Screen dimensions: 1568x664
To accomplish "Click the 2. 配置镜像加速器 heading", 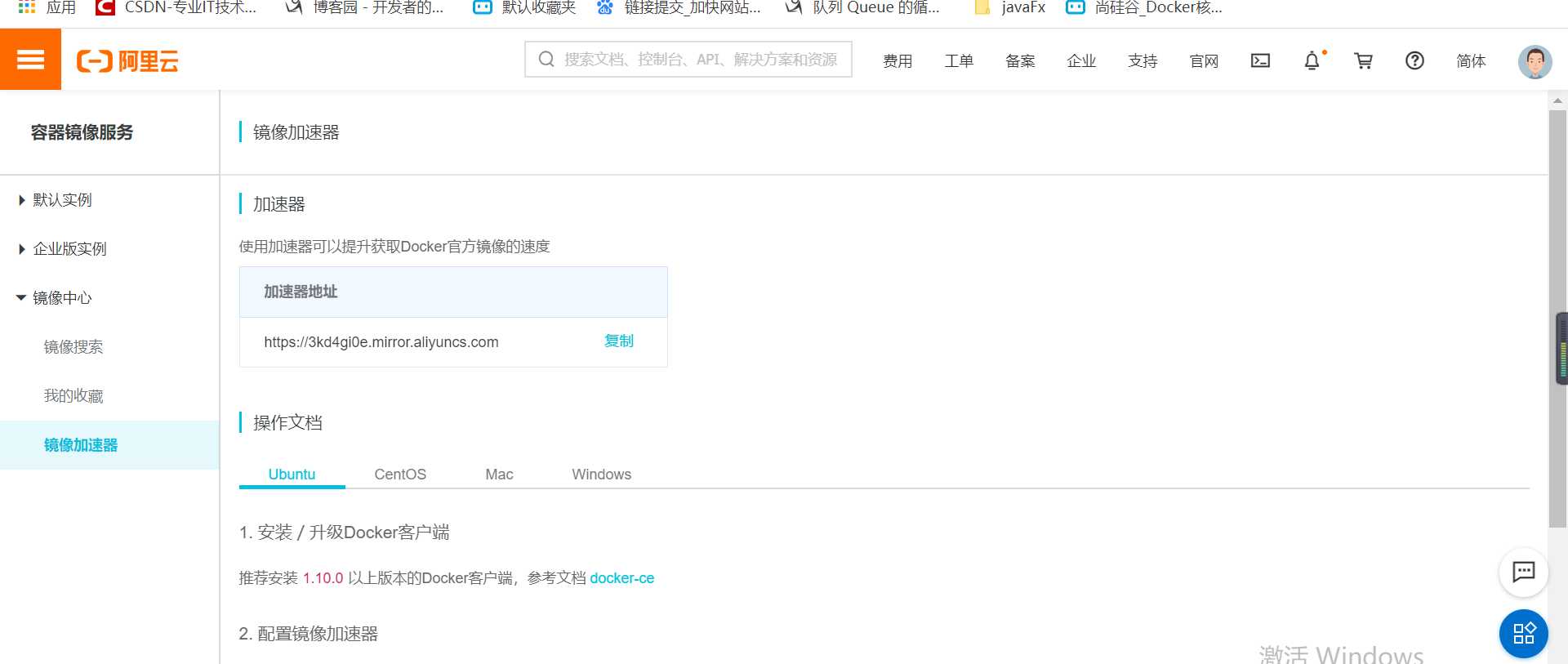I will pos(308,634).
